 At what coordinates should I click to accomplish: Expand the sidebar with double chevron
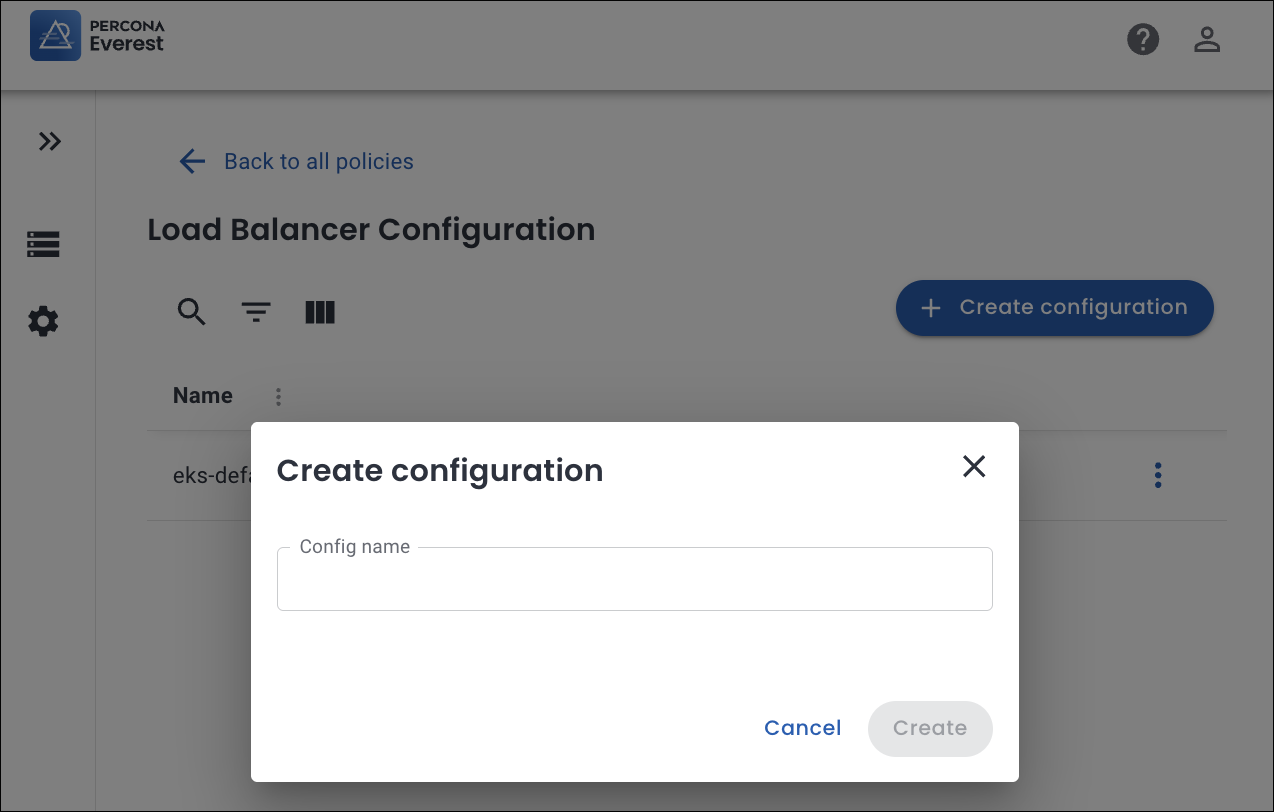[50, 142]
